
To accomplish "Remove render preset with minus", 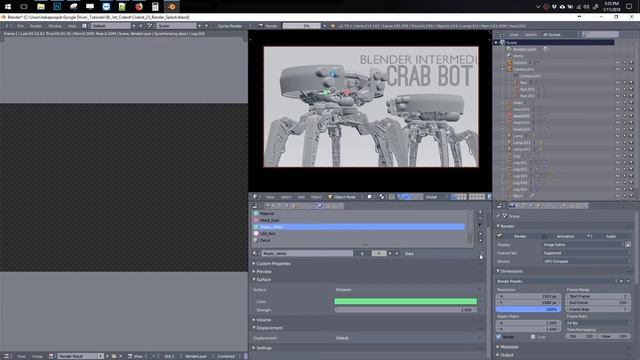I will click(x=628, y=281).
